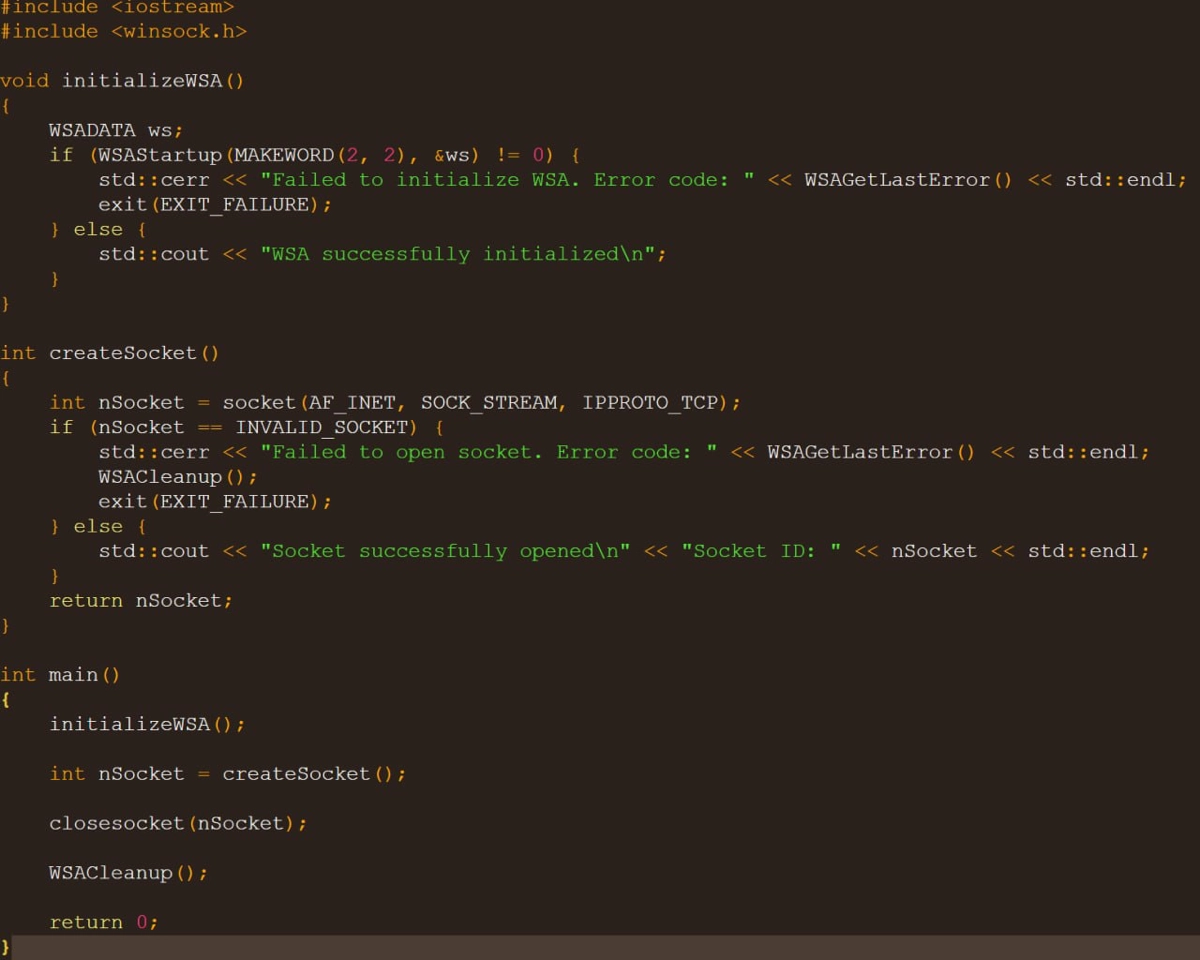Click 'AF_INET' argument in socket call
Image resolution: width=1200 pixels, height=960 pixels.
(352, 402)
